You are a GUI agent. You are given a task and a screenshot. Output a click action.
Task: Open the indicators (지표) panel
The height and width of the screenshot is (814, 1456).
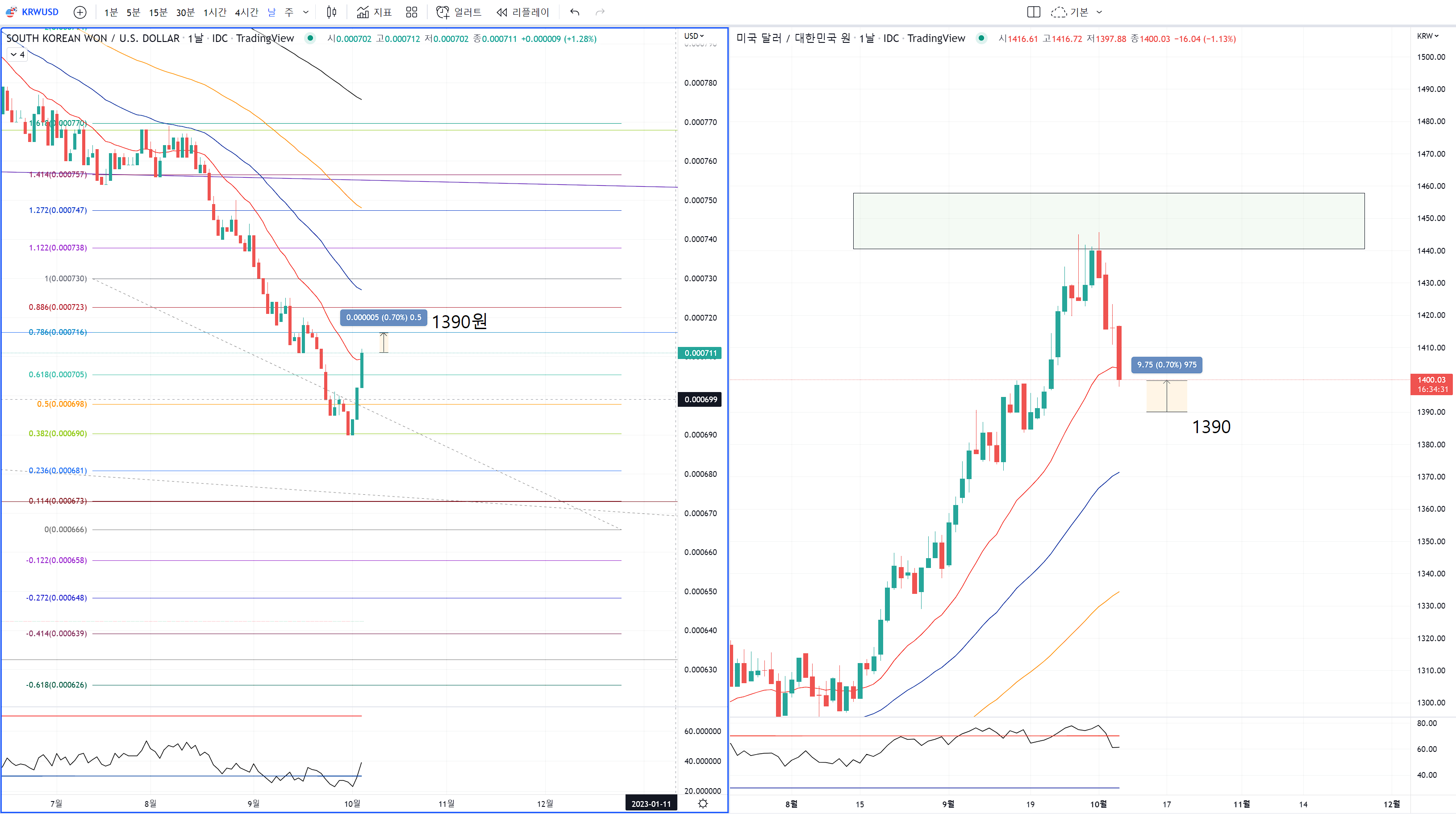pyautogui.click(x=375, y=12)
